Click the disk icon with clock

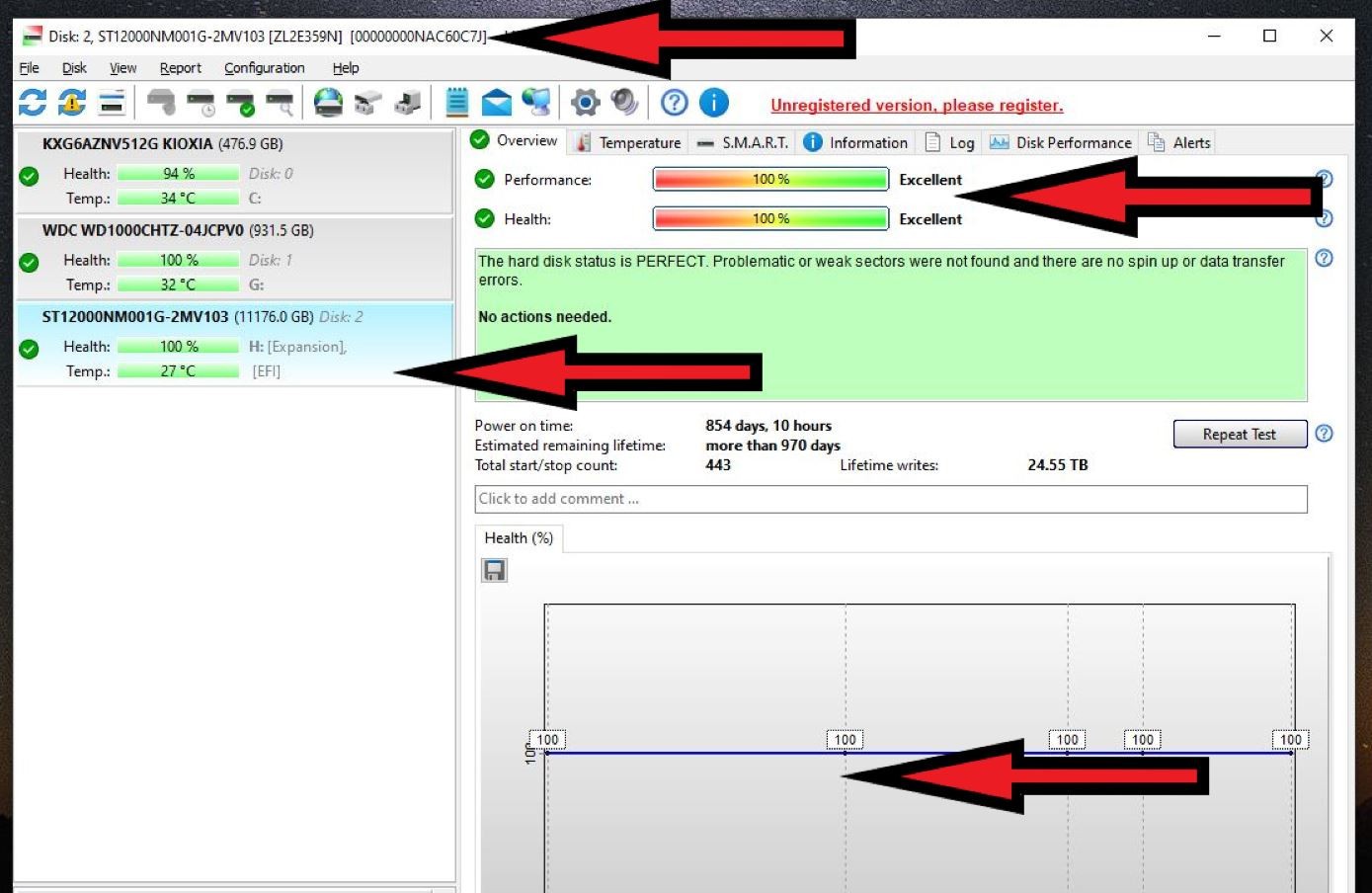coord(201,103)
